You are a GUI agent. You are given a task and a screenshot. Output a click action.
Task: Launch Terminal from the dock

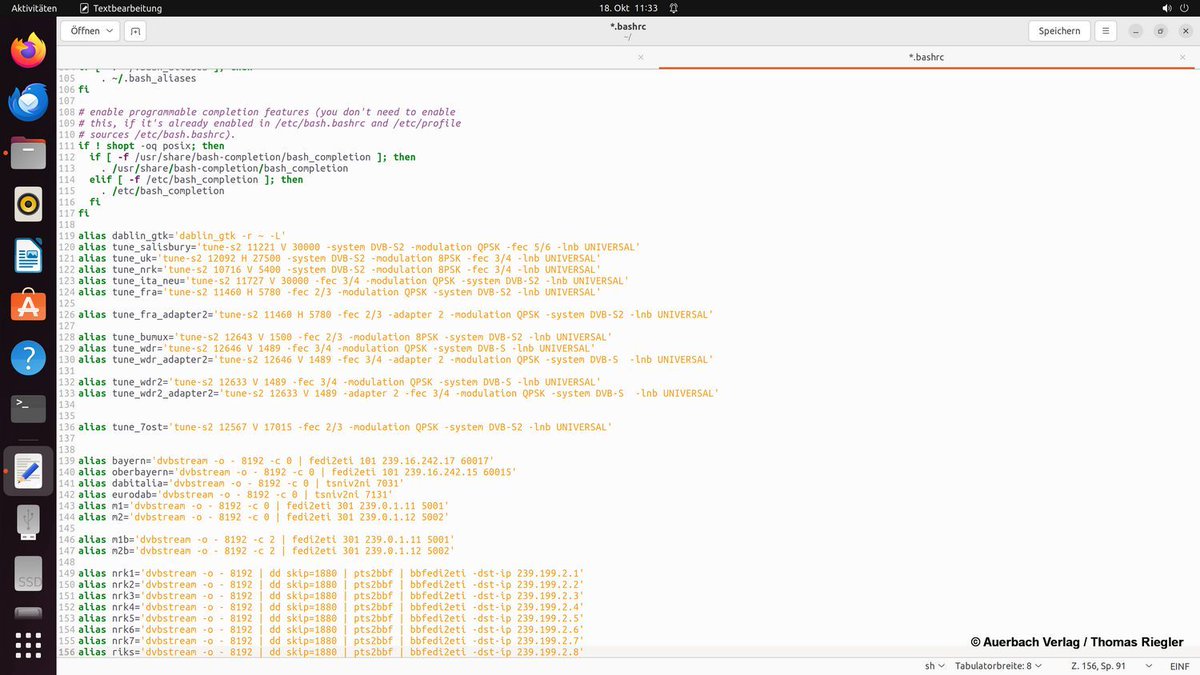click(x=29, y=408)
